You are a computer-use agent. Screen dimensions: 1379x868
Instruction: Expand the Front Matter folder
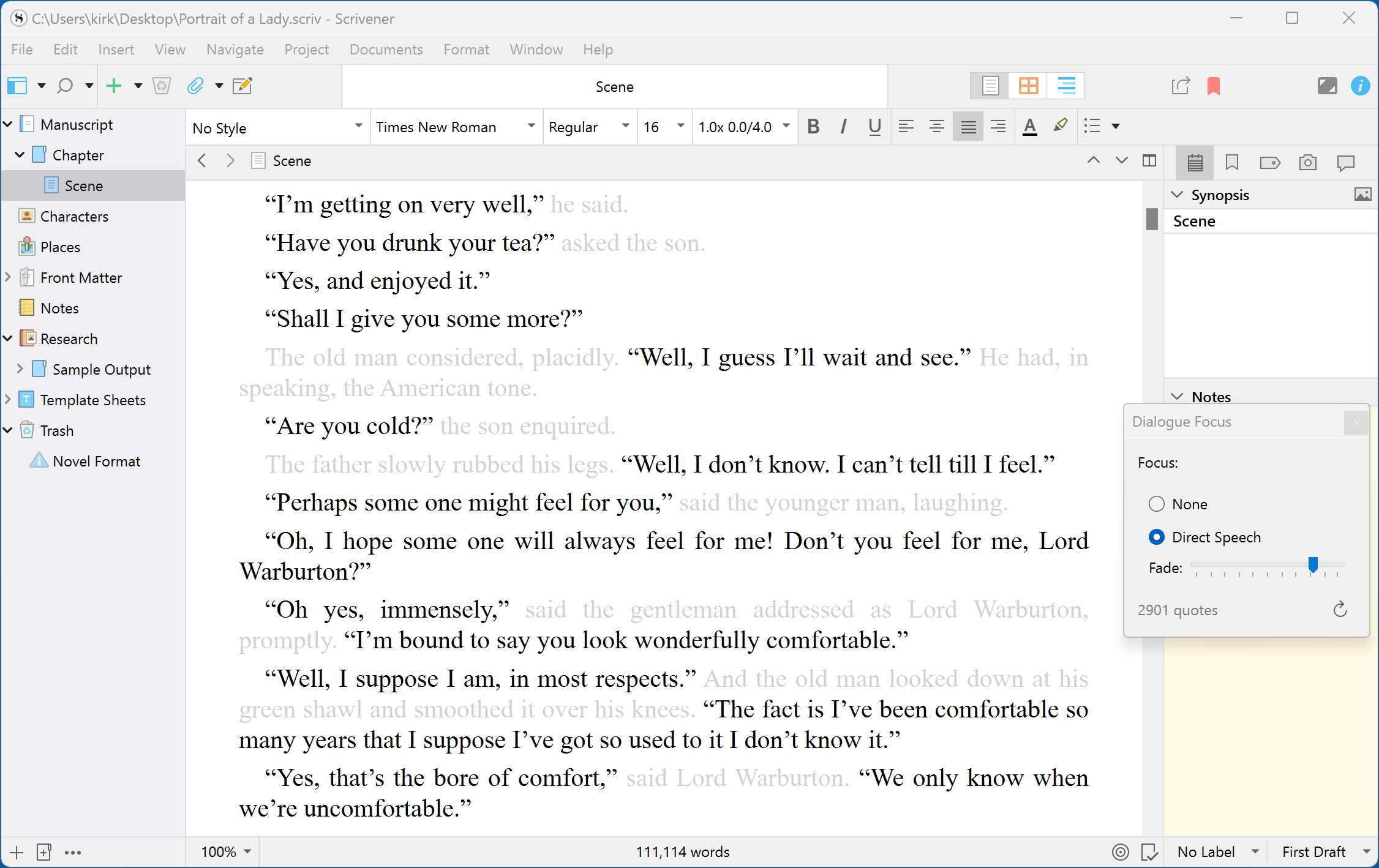click(x=8, y=277)
